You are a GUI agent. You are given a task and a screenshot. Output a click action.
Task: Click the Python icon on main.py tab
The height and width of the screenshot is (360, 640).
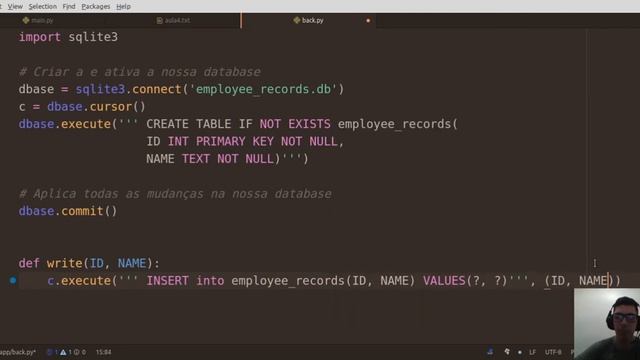[x=26, y=20]
